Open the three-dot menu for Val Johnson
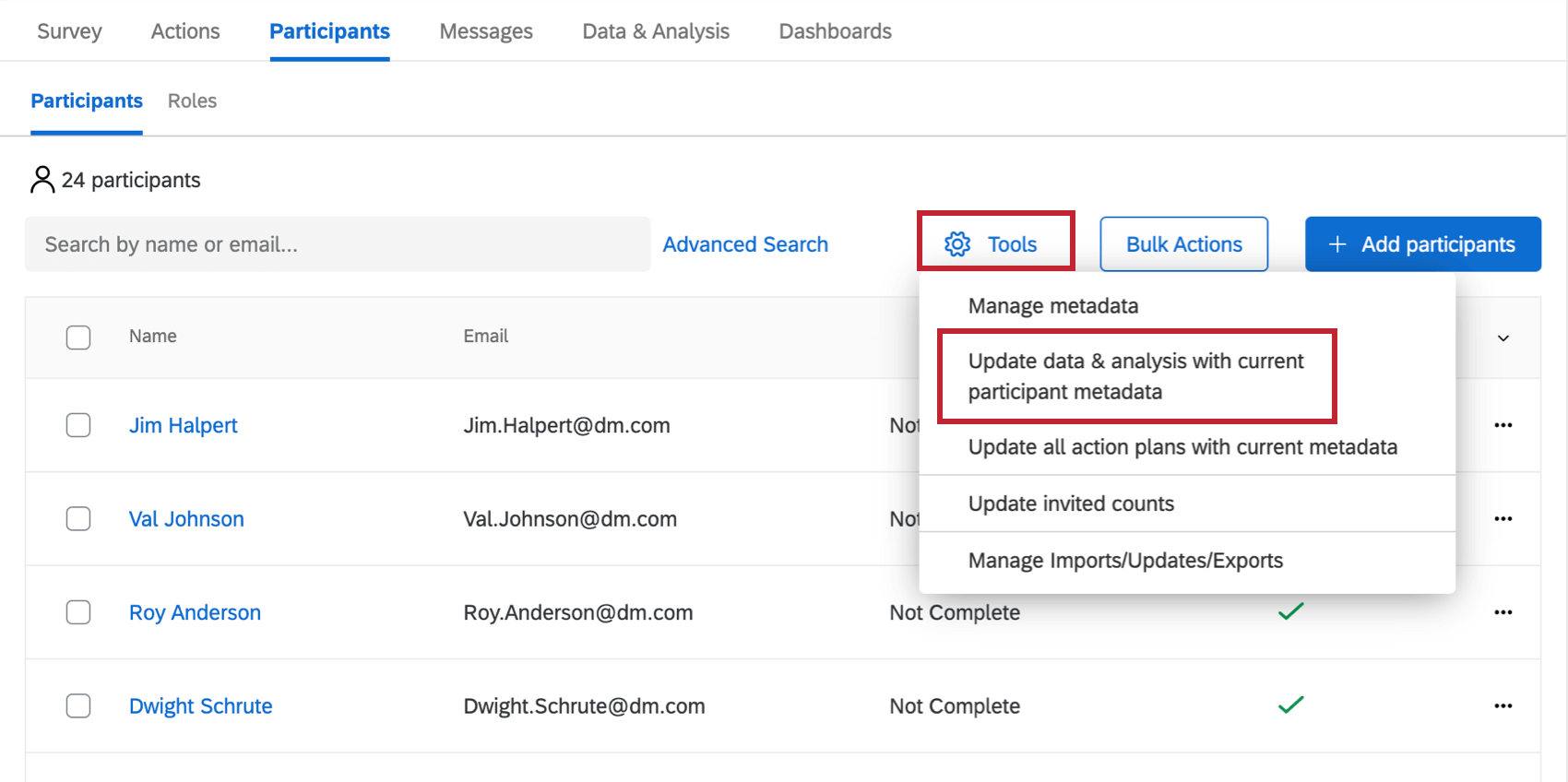This screenshot has height=782, width=1568. [1503, 518]
